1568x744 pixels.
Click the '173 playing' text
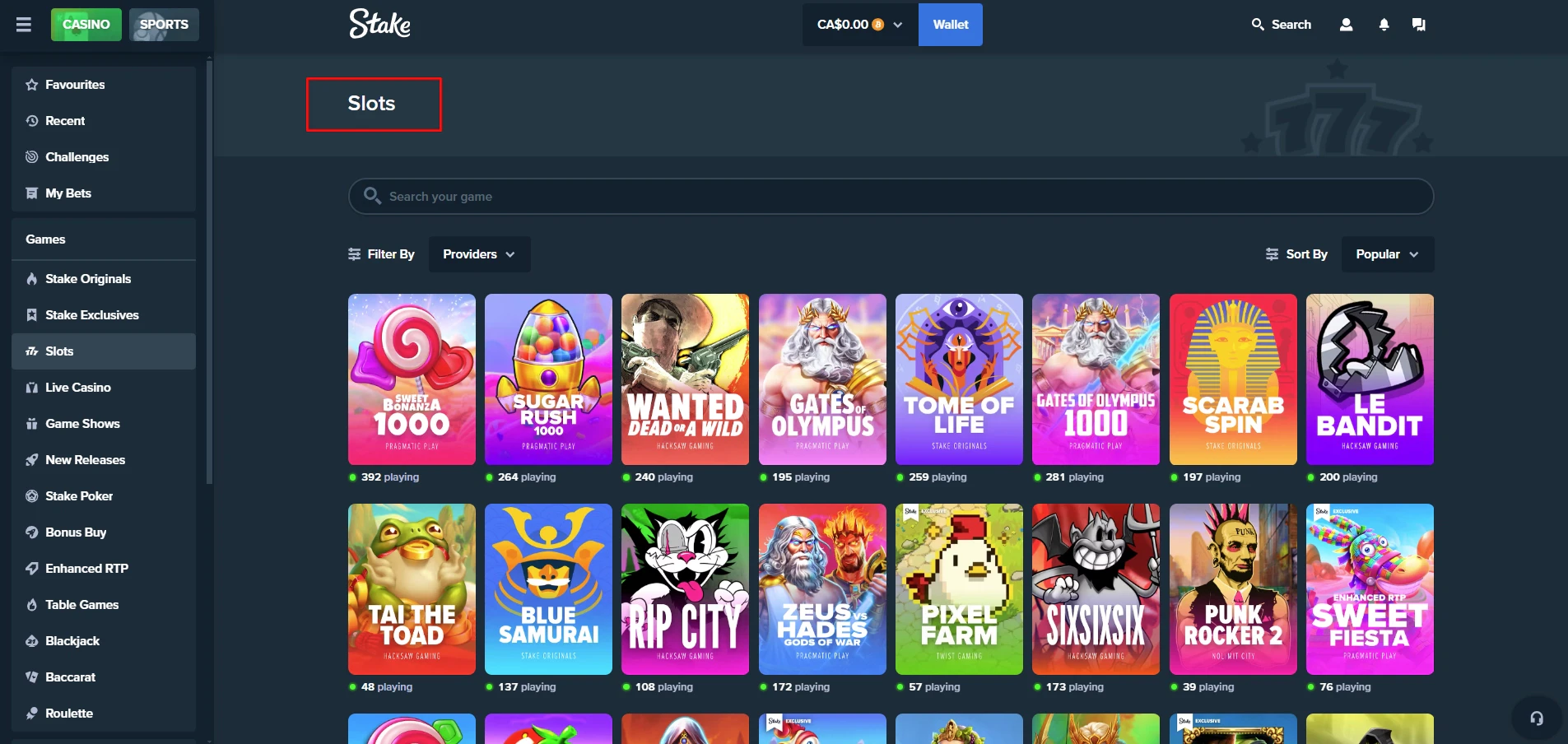click(1074, 687)
